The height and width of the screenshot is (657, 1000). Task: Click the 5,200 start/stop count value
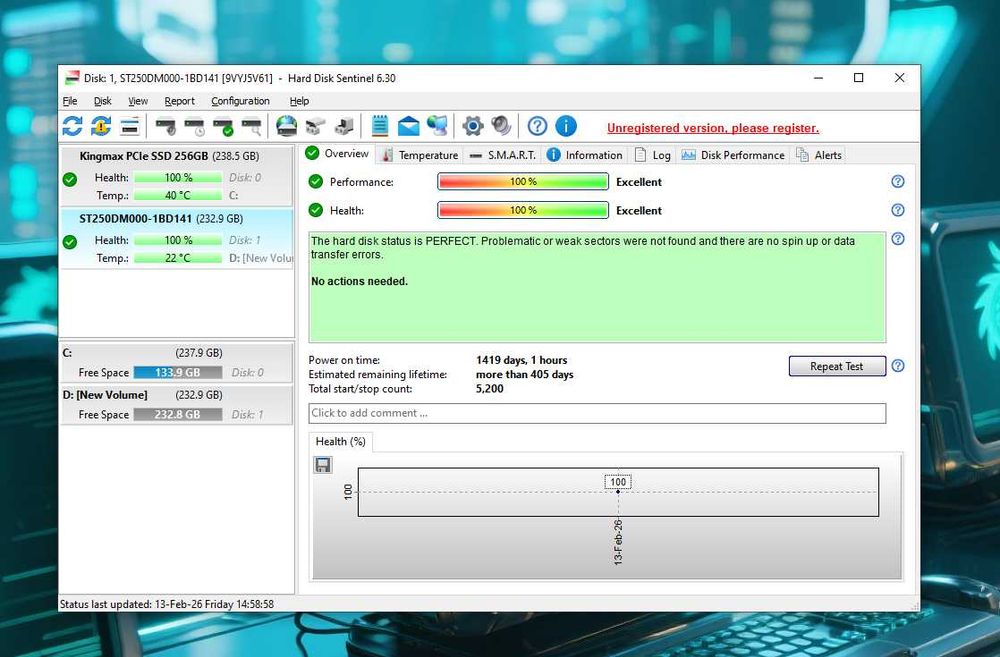(x=489, y=388)
